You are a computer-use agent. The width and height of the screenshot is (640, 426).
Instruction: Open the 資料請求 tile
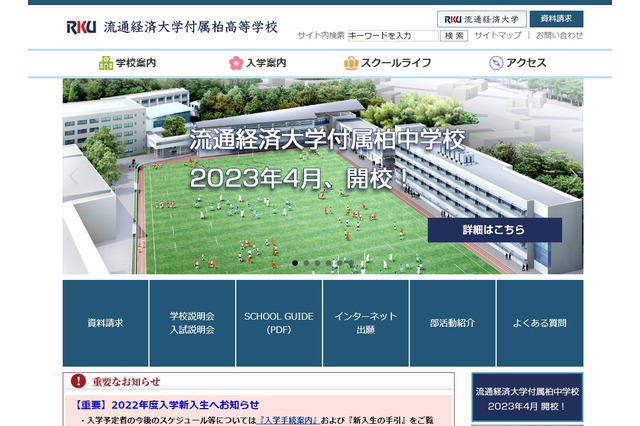pyautogui.click(x=105, y=323)
